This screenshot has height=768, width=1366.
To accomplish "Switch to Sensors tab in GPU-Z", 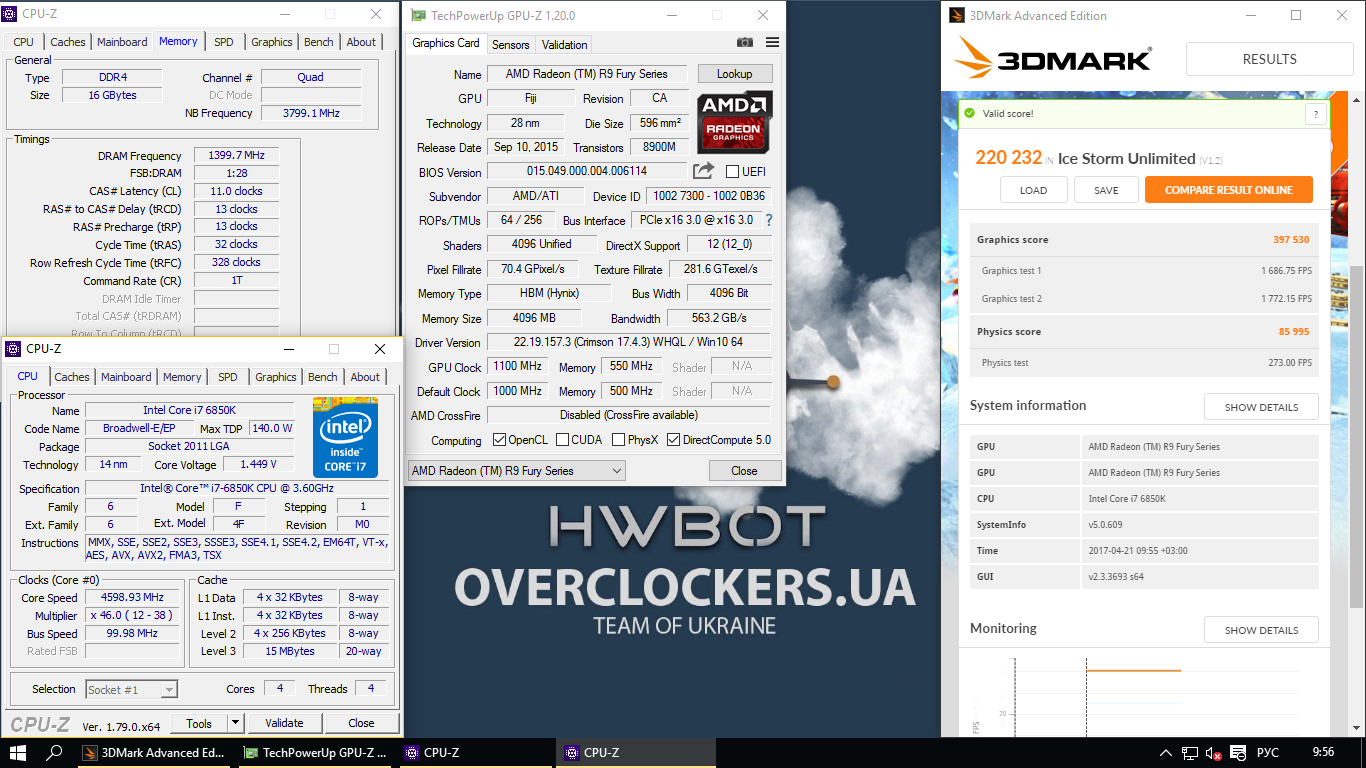I will point(511,44).
